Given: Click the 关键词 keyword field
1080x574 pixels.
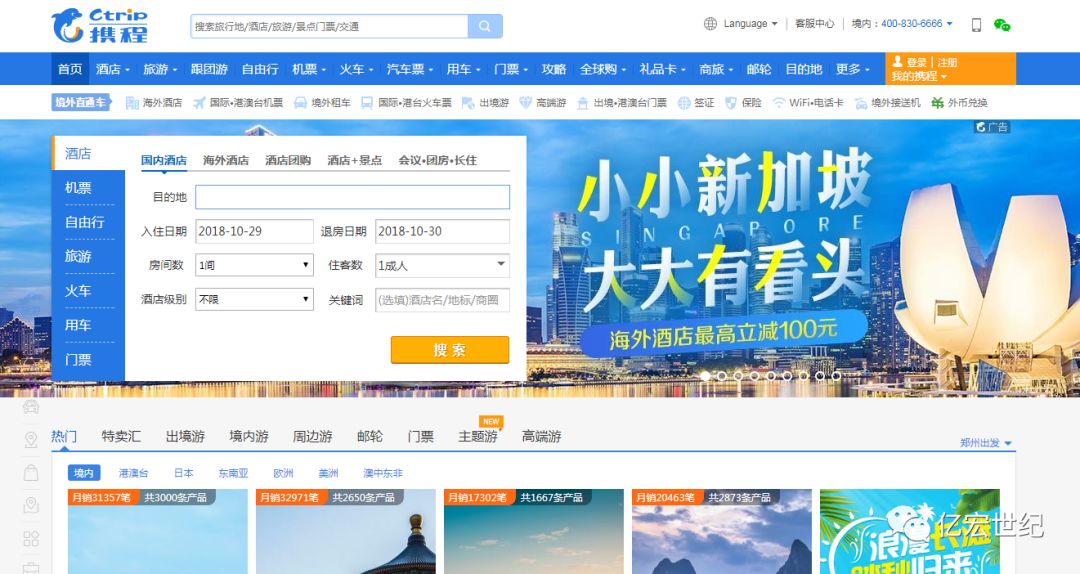Looking at the screenshot, I should [x=442, y=300].
